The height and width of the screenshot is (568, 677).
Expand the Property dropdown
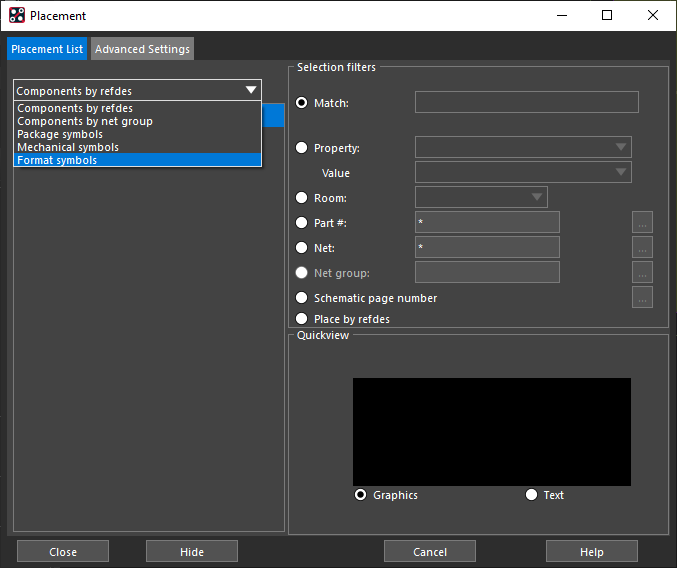(523, 147)
